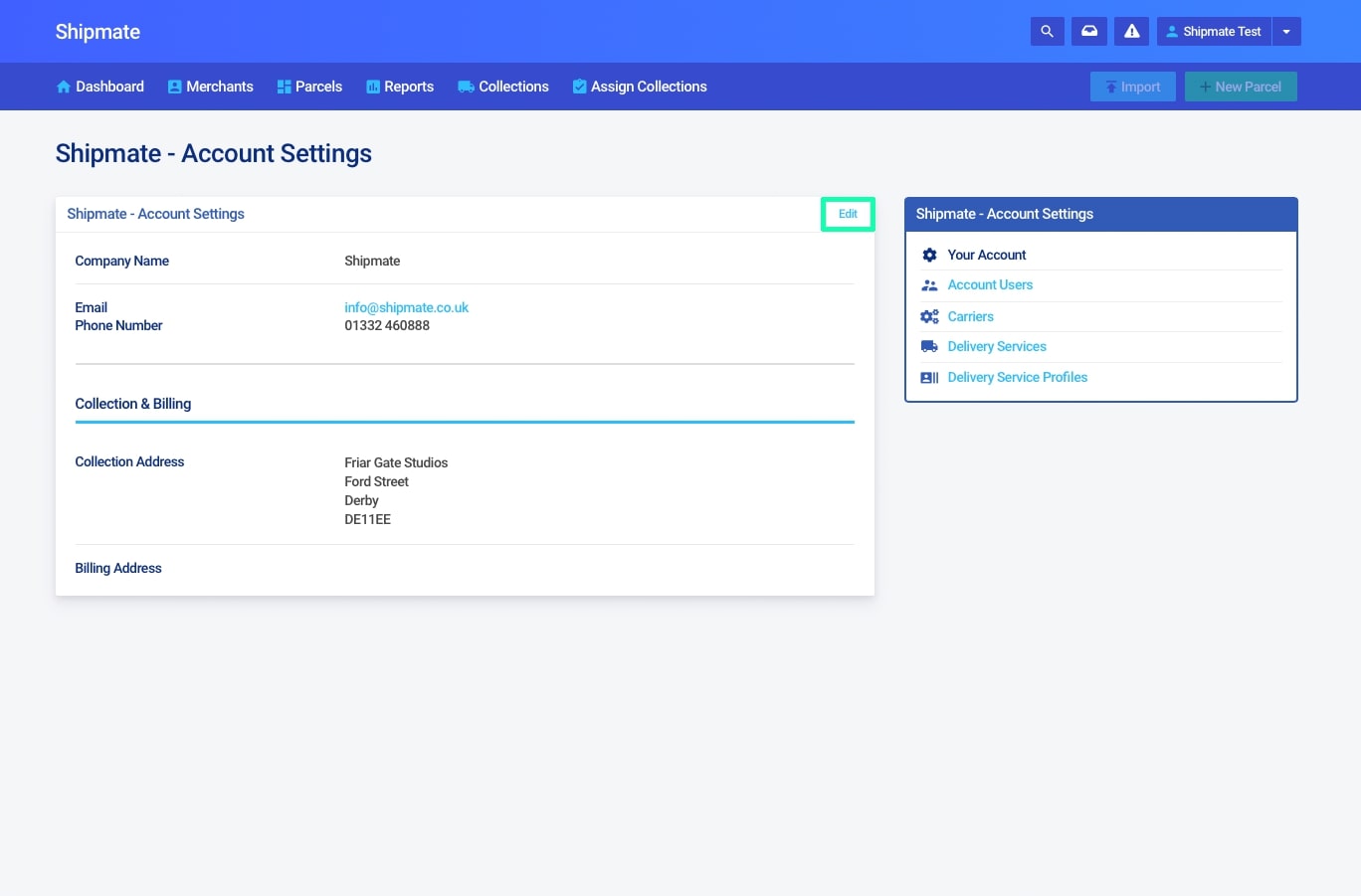Open Assign Collections in navigation bar
Image resolution: width=1361 pixels, height=896 pixels.
pos(640,87)
